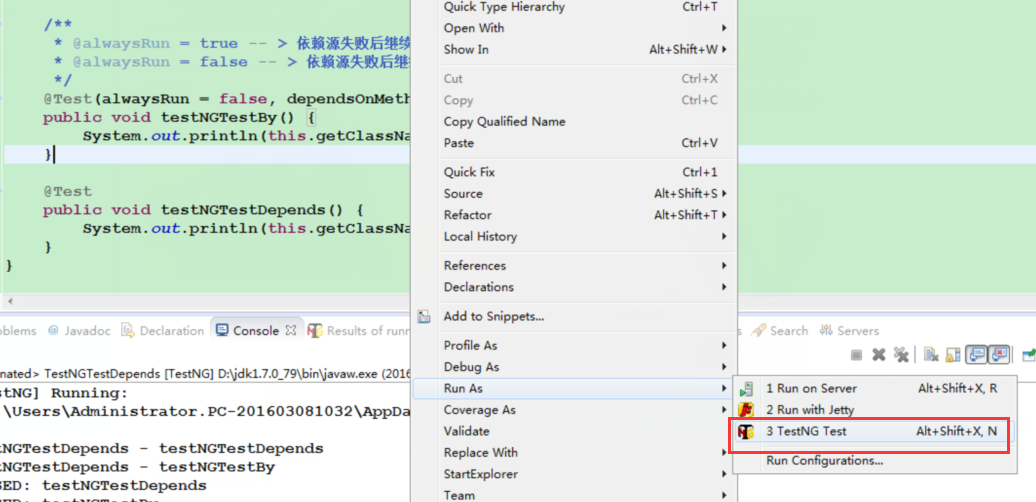Open Run Configurations... dialog entry

pyautogui.click(x=875, y=460)
